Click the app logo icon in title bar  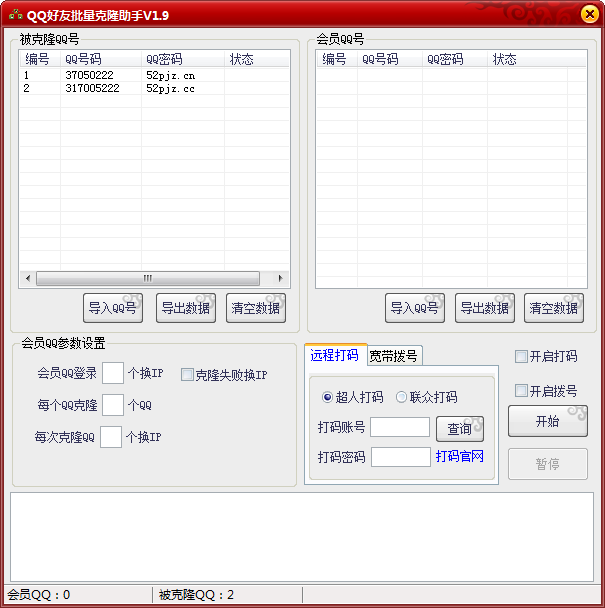pos(15,14)
